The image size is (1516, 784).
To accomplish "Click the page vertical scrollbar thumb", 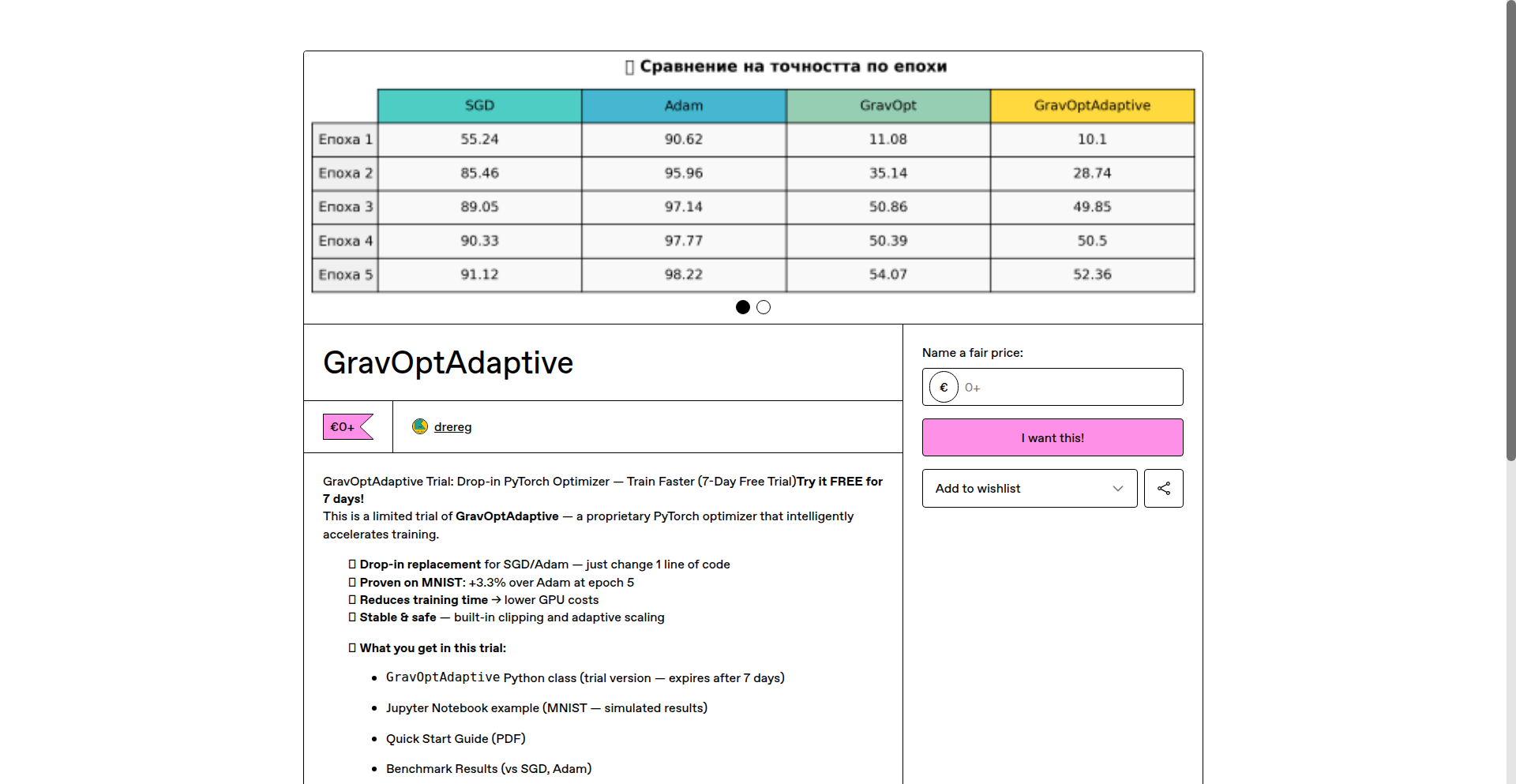I will 1510,231.
